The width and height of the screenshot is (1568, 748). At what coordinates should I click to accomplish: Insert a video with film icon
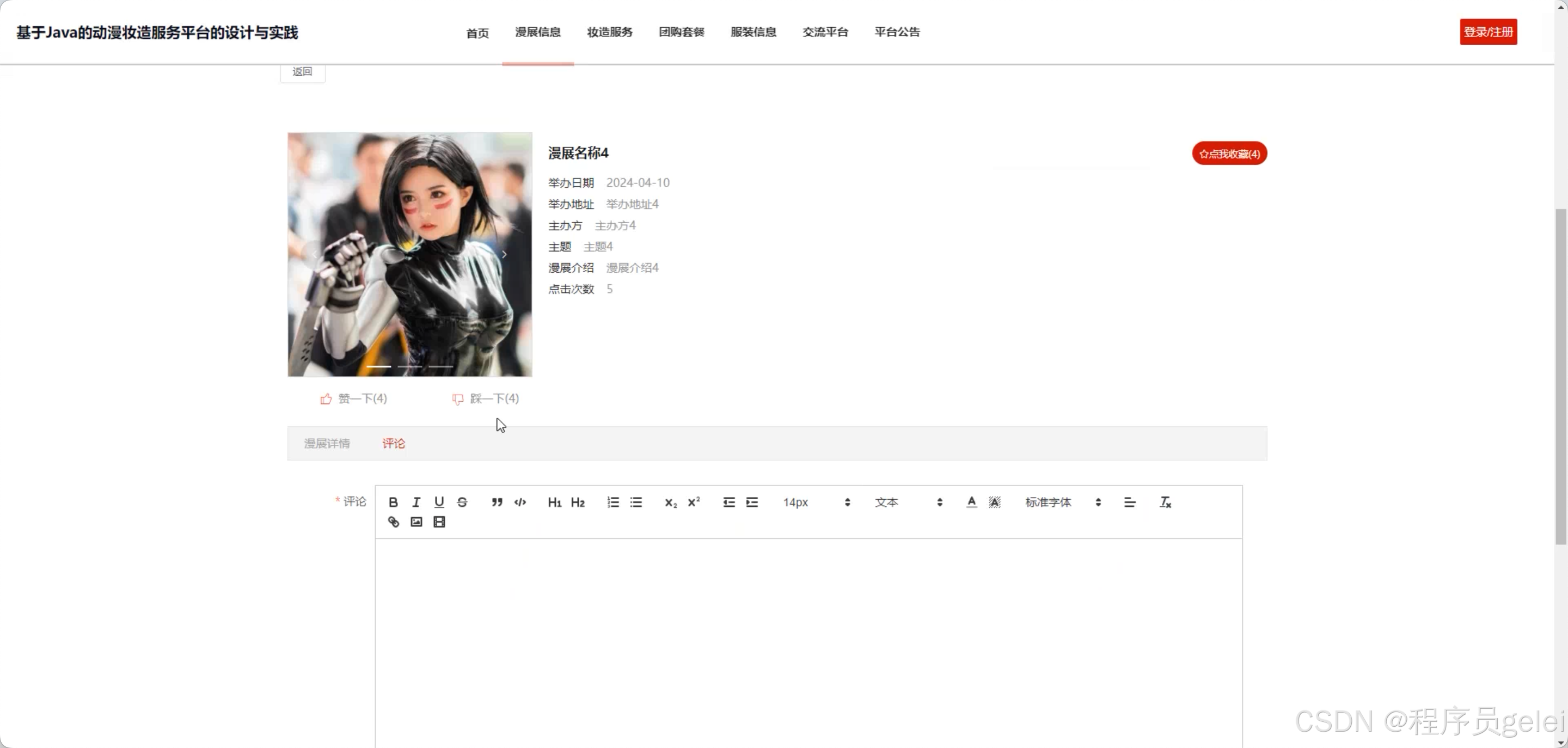pyautogui.click(x=439, y=522)
